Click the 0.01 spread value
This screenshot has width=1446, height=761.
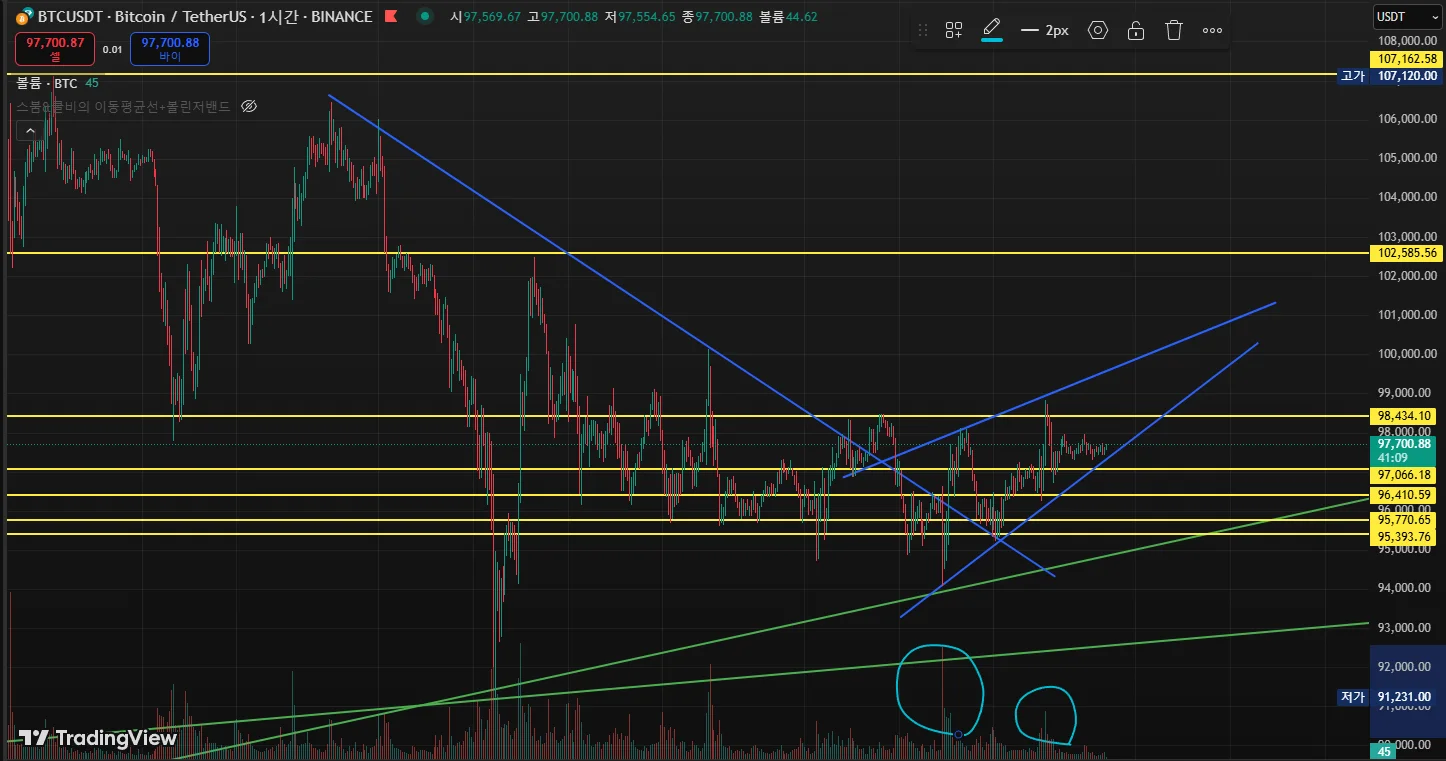click(113, 49)
